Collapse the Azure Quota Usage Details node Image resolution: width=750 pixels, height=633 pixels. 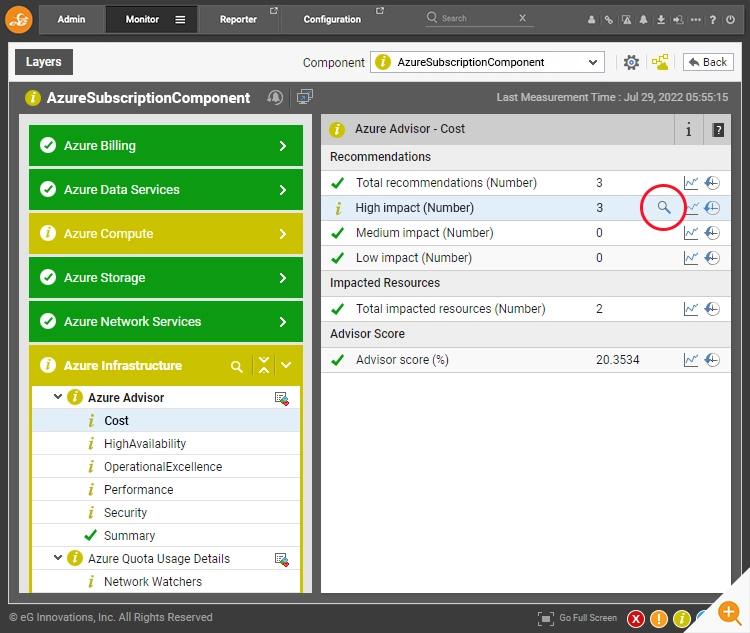58,557
